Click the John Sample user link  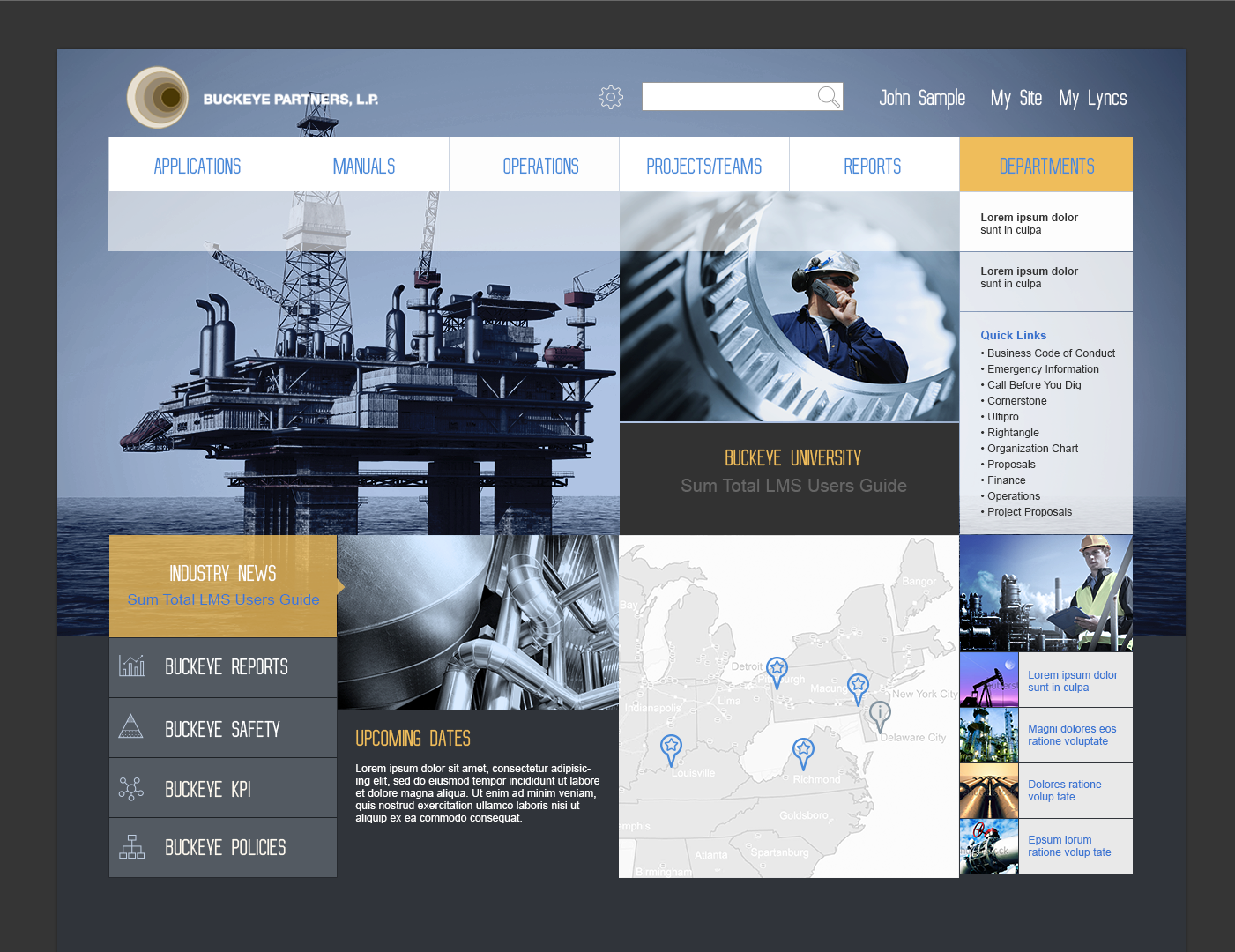[922, 98]
